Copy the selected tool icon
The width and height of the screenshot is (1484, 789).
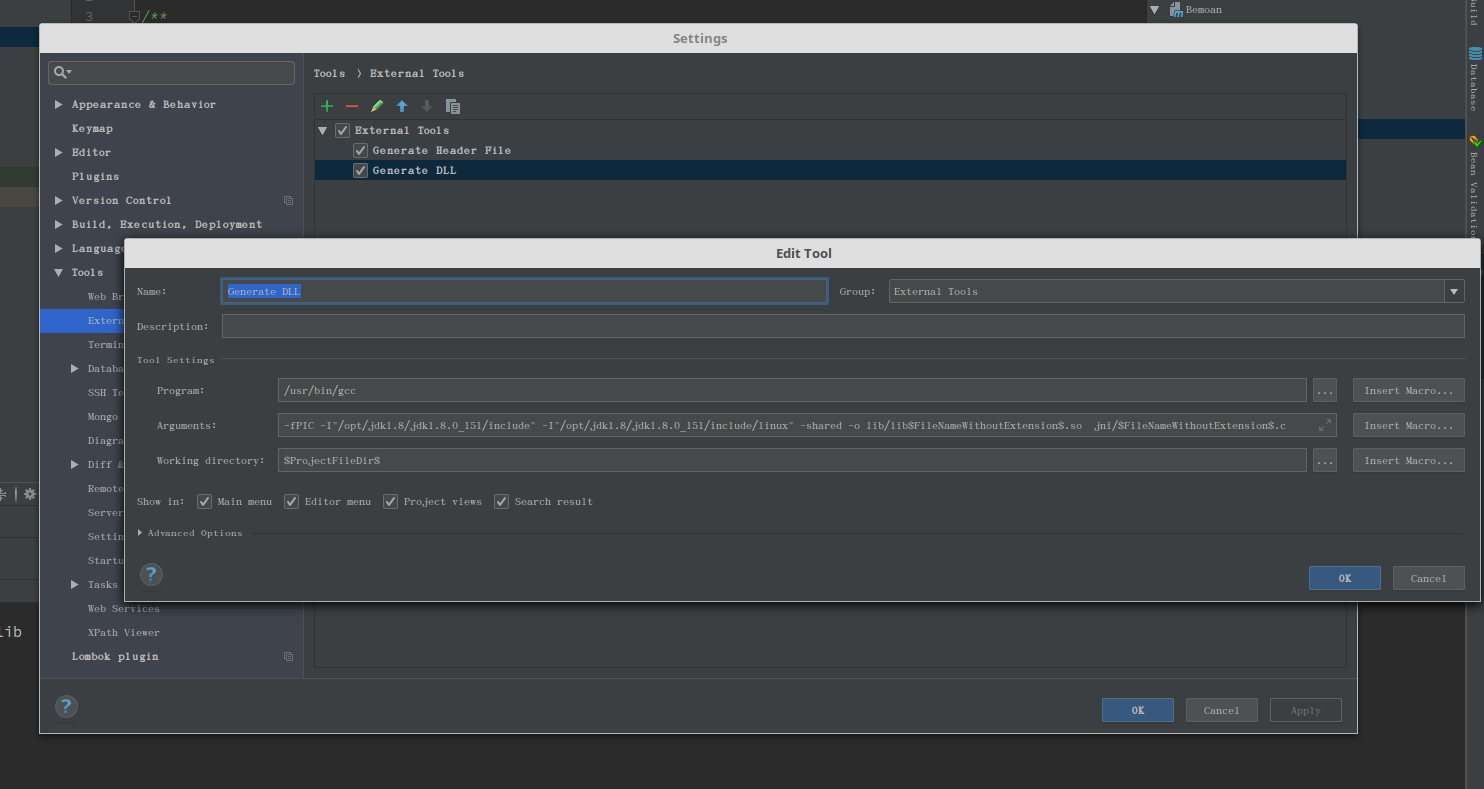pyautogui.click(x=453, y=106)
